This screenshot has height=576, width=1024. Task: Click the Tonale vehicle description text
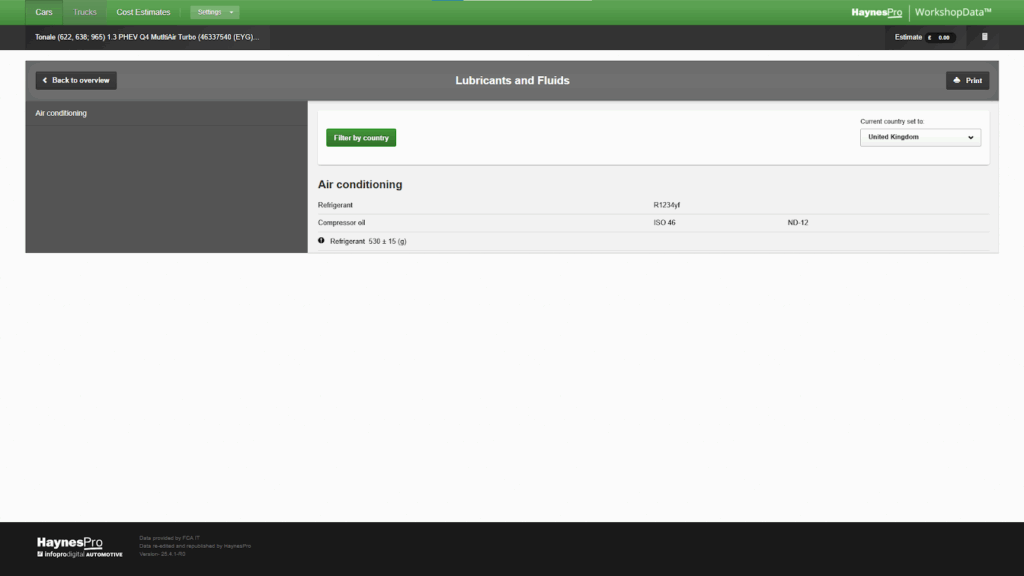(x=147, y=37)
